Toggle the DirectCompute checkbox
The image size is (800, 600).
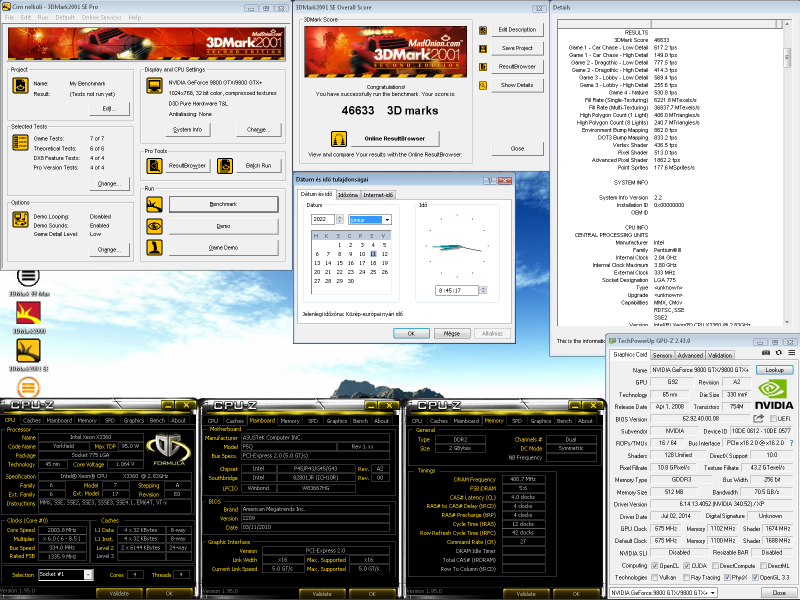click(x=715, y=566)
